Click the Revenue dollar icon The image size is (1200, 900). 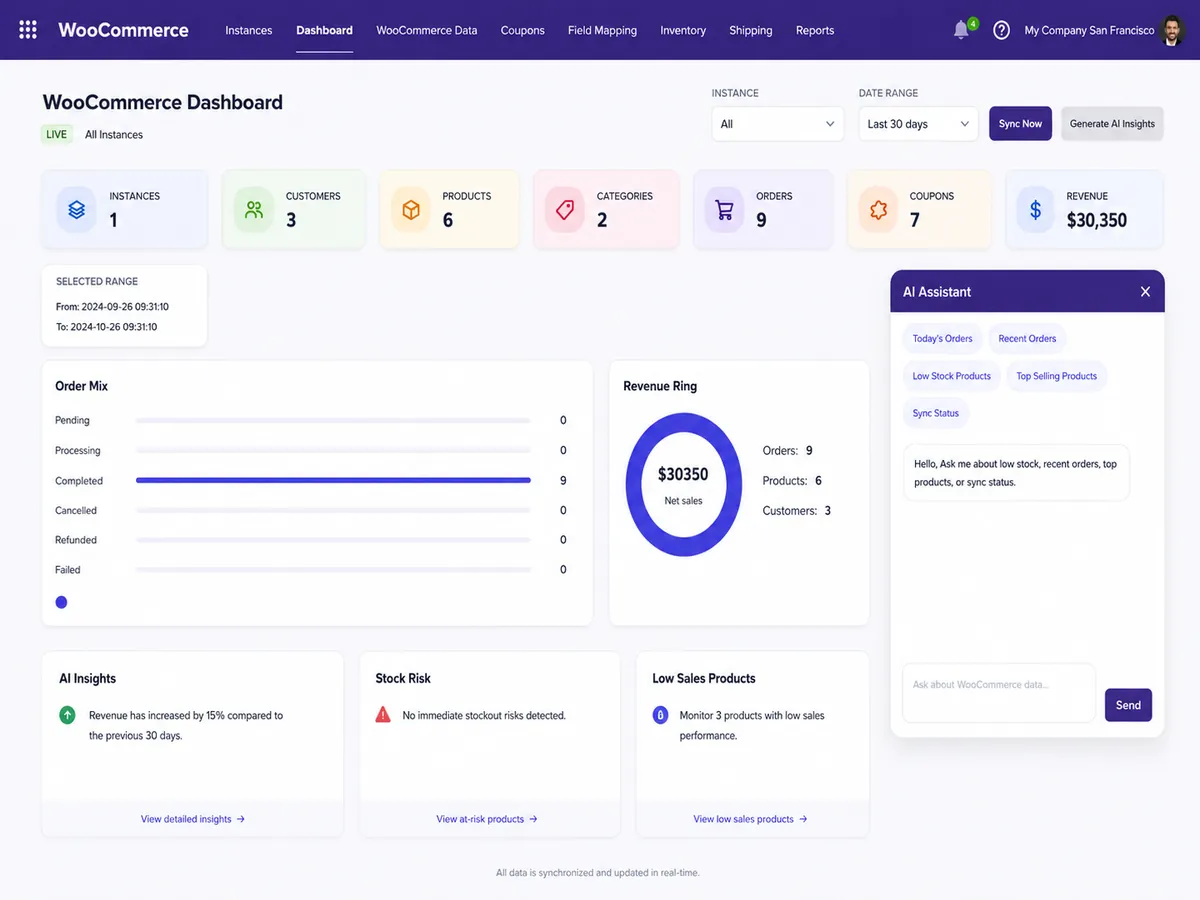point(1035,210)
